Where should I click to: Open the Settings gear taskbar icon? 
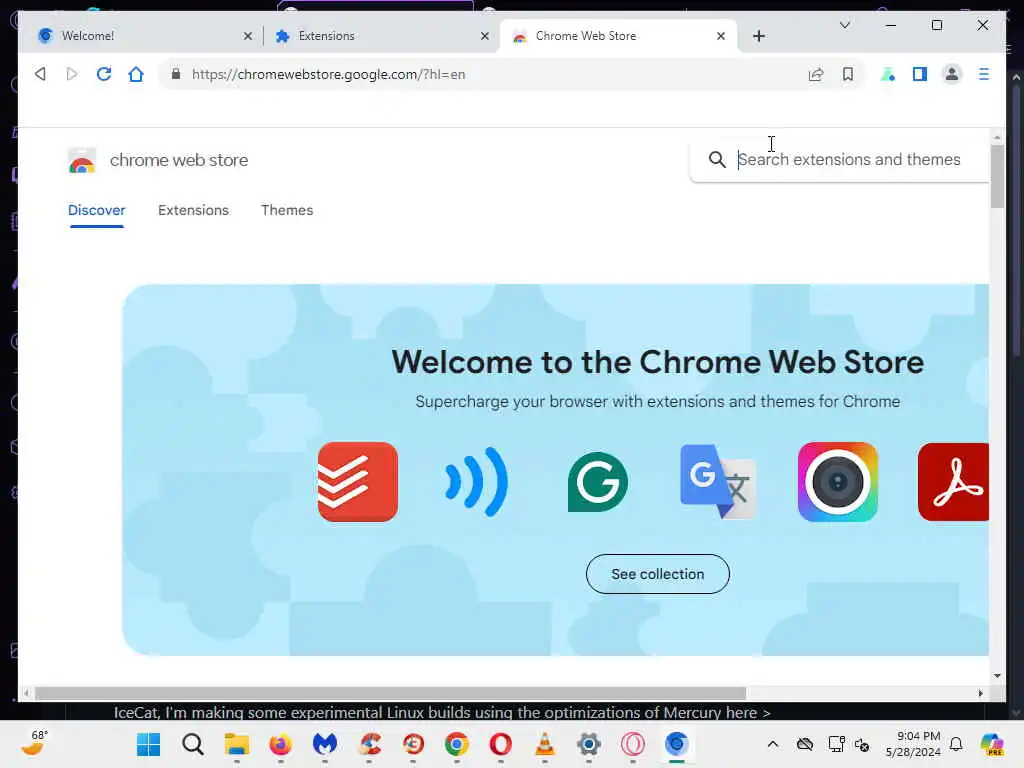click(x=588, y=744)
